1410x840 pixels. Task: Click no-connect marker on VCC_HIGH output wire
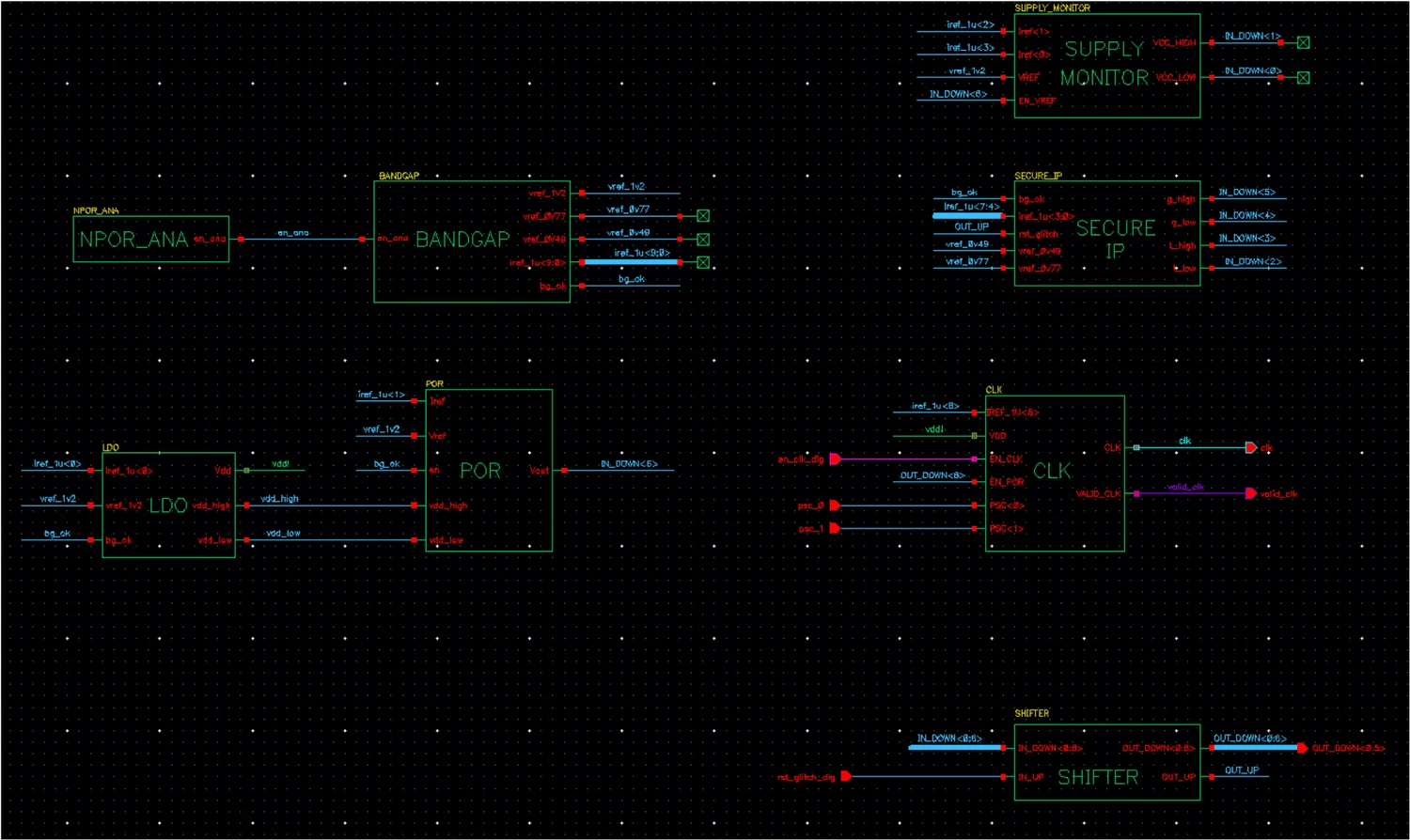click(1303, 42)
